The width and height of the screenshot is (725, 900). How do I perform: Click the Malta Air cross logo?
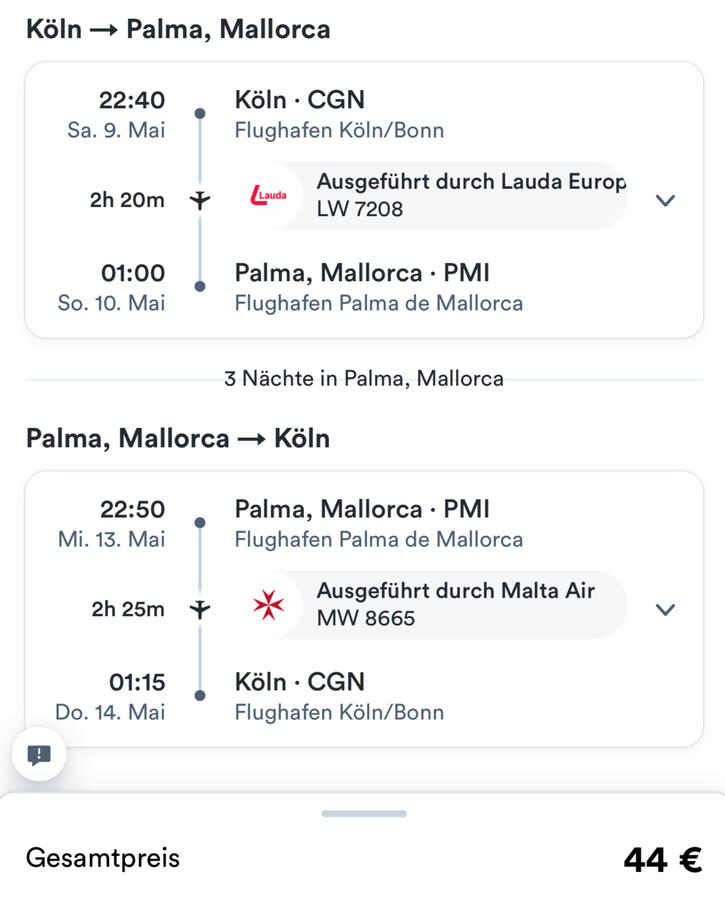tap(268, 604)
